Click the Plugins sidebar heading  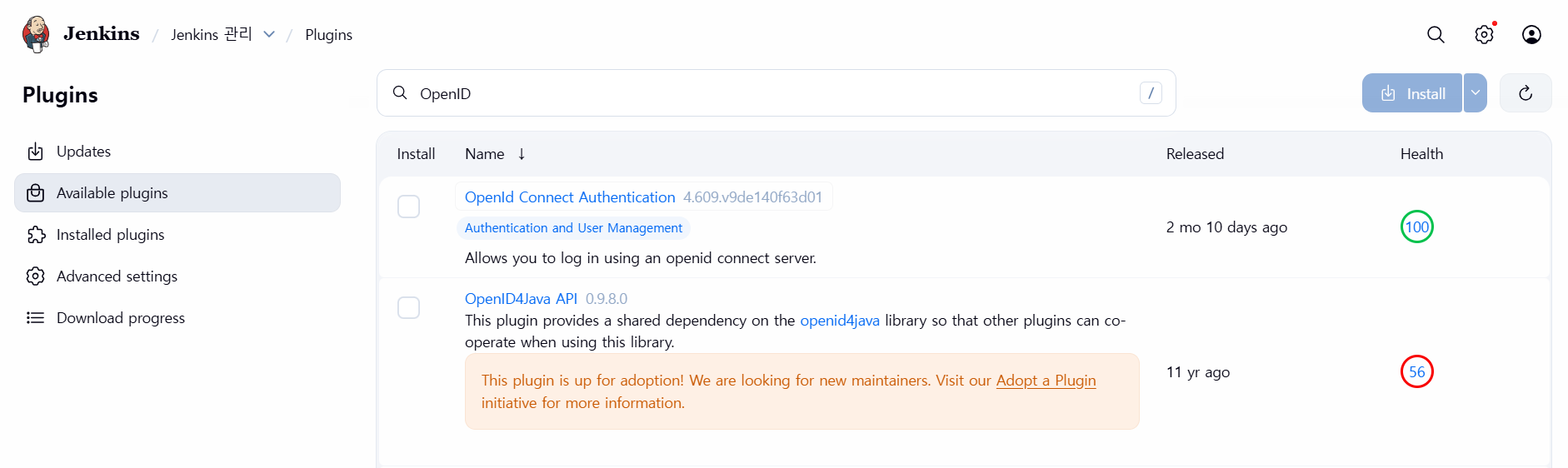[x=60, y=95]
